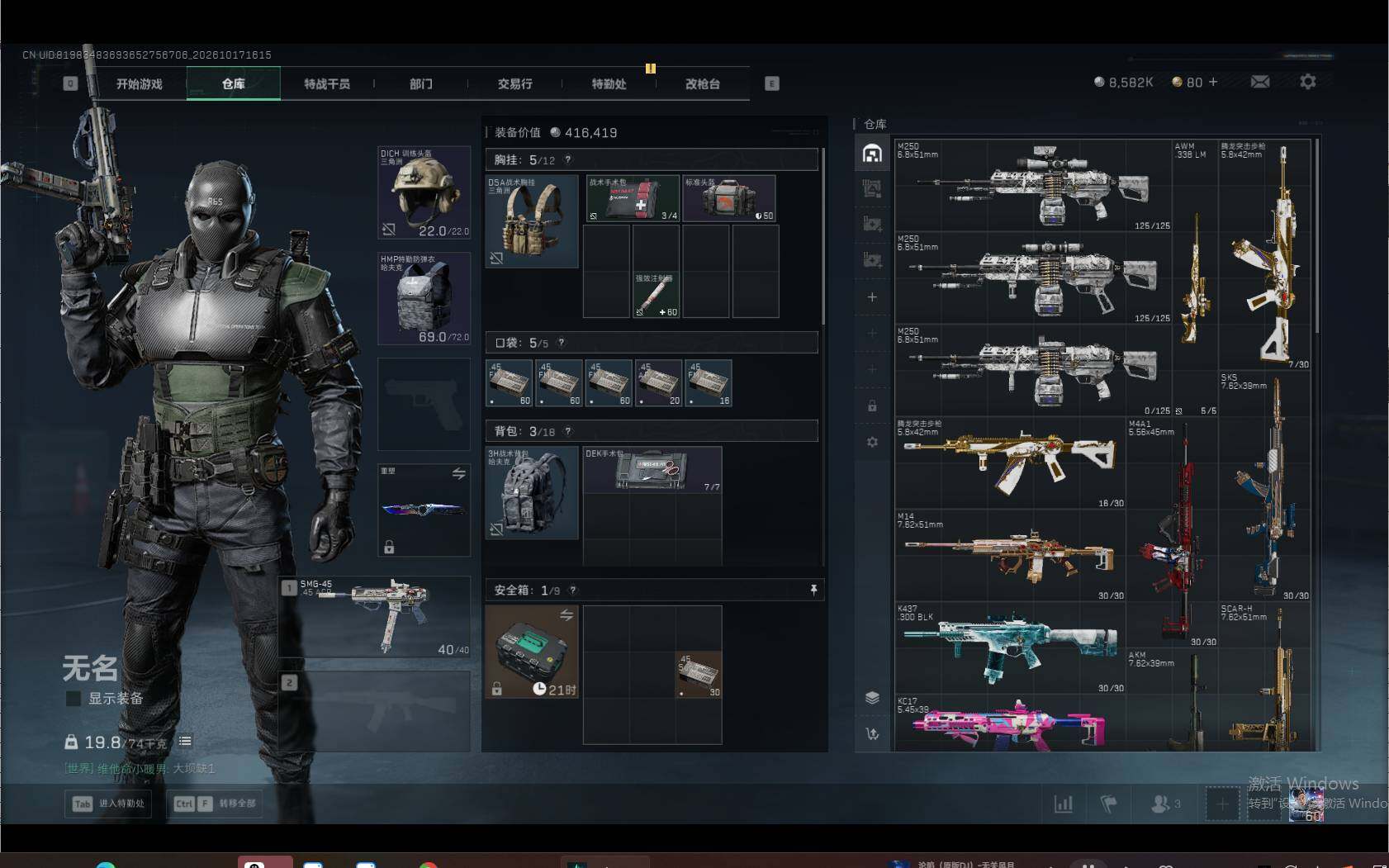Click the 转移全部 button
The width and height of the screenshot is (1389, 868).
[x=215, y=804]
